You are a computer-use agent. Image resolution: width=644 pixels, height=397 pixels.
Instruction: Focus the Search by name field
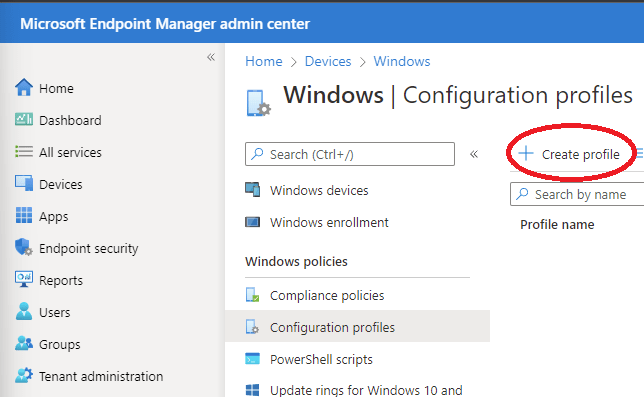coord(577,194)
